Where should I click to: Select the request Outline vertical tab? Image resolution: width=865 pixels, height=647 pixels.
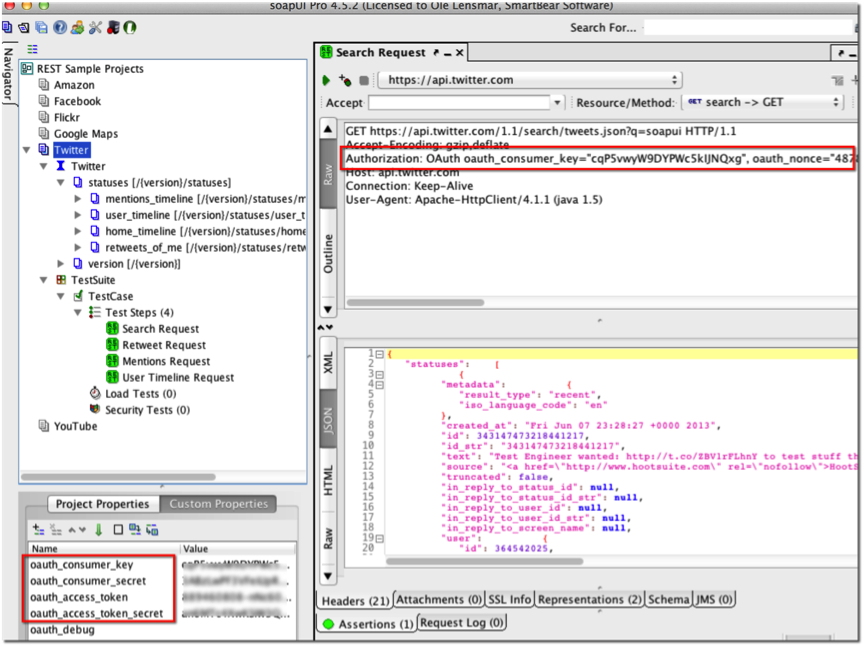[x=328, y=253]
